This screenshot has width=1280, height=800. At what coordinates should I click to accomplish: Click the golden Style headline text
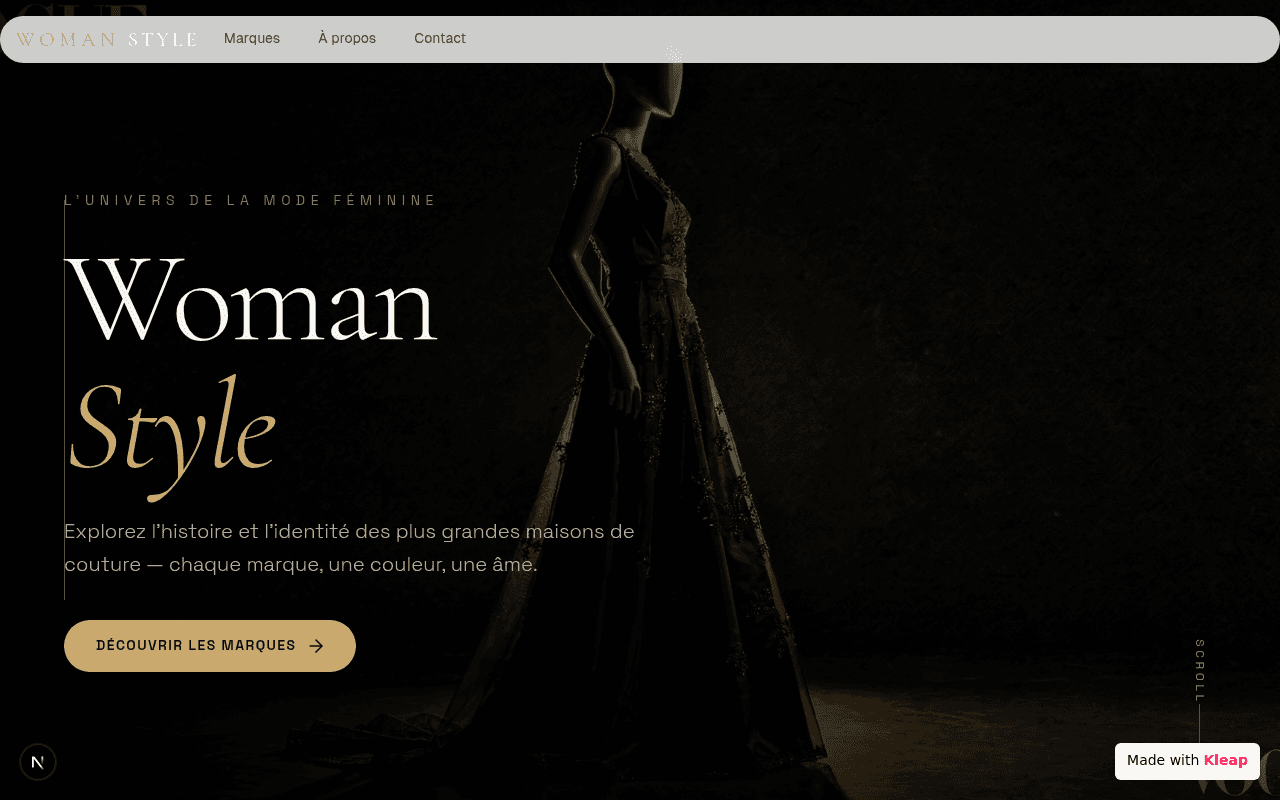tap(172, 437)
